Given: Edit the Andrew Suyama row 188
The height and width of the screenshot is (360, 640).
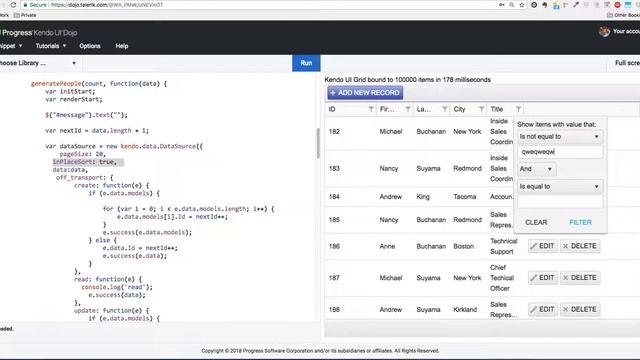Looking at the screenshot, I should point(542,309).
